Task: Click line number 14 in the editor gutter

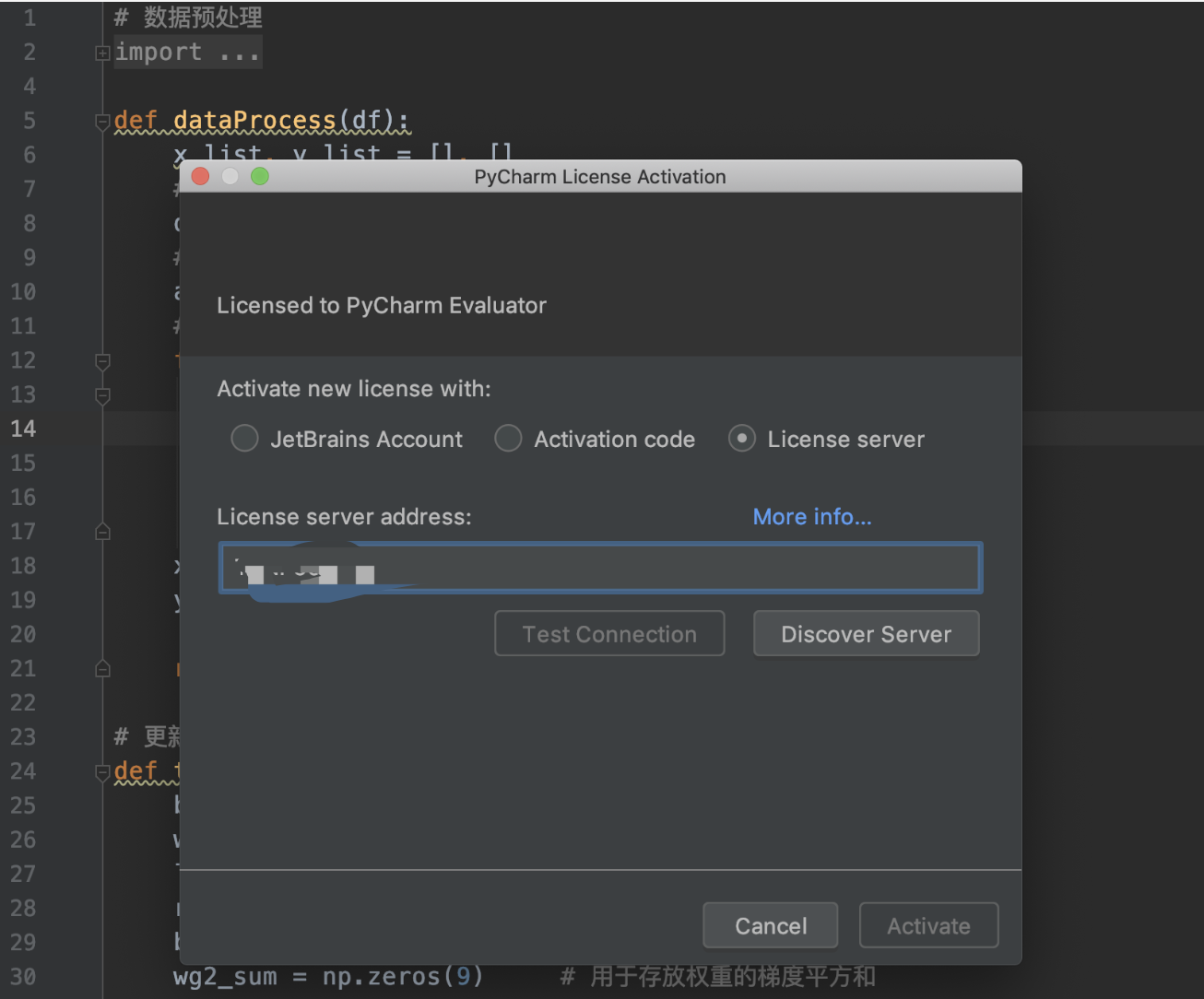Action: click(23, 429)
